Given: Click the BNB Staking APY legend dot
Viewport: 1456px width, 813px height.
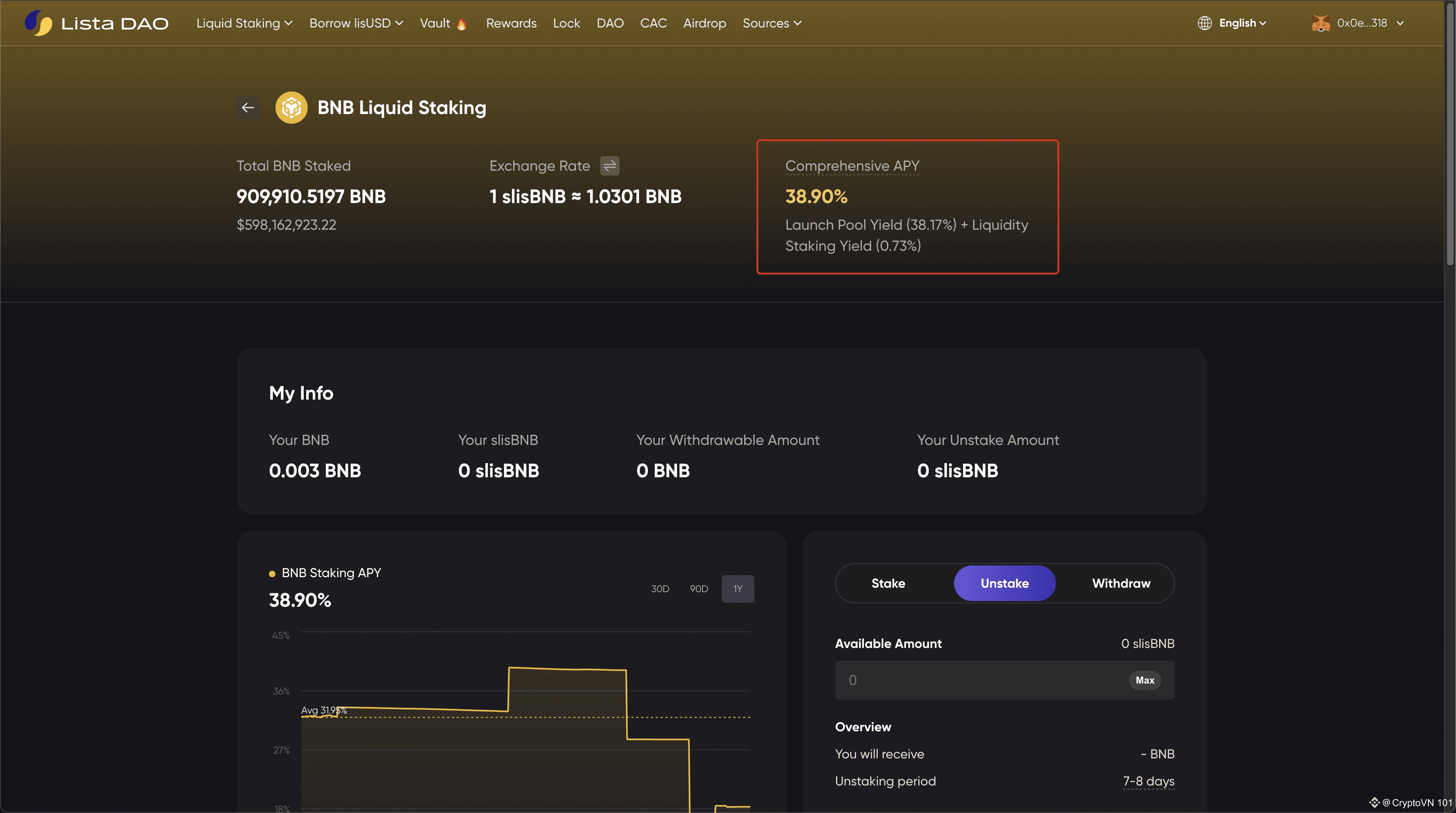Looking at the screenshot, I should coord(272,573).
